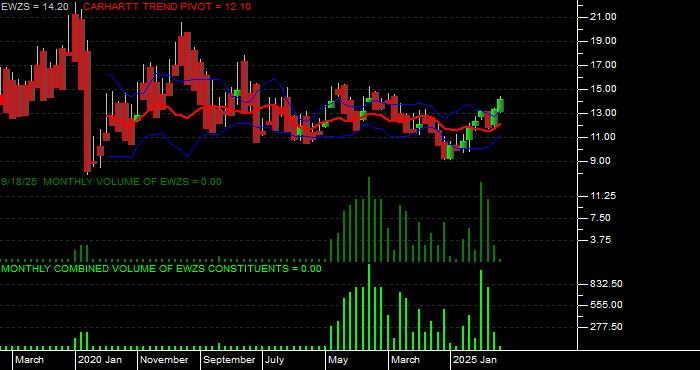Click the MONTHLY VOLUME OF EWZS = 0.00 label
Screen dimensions: 700x370
point(132,182)
